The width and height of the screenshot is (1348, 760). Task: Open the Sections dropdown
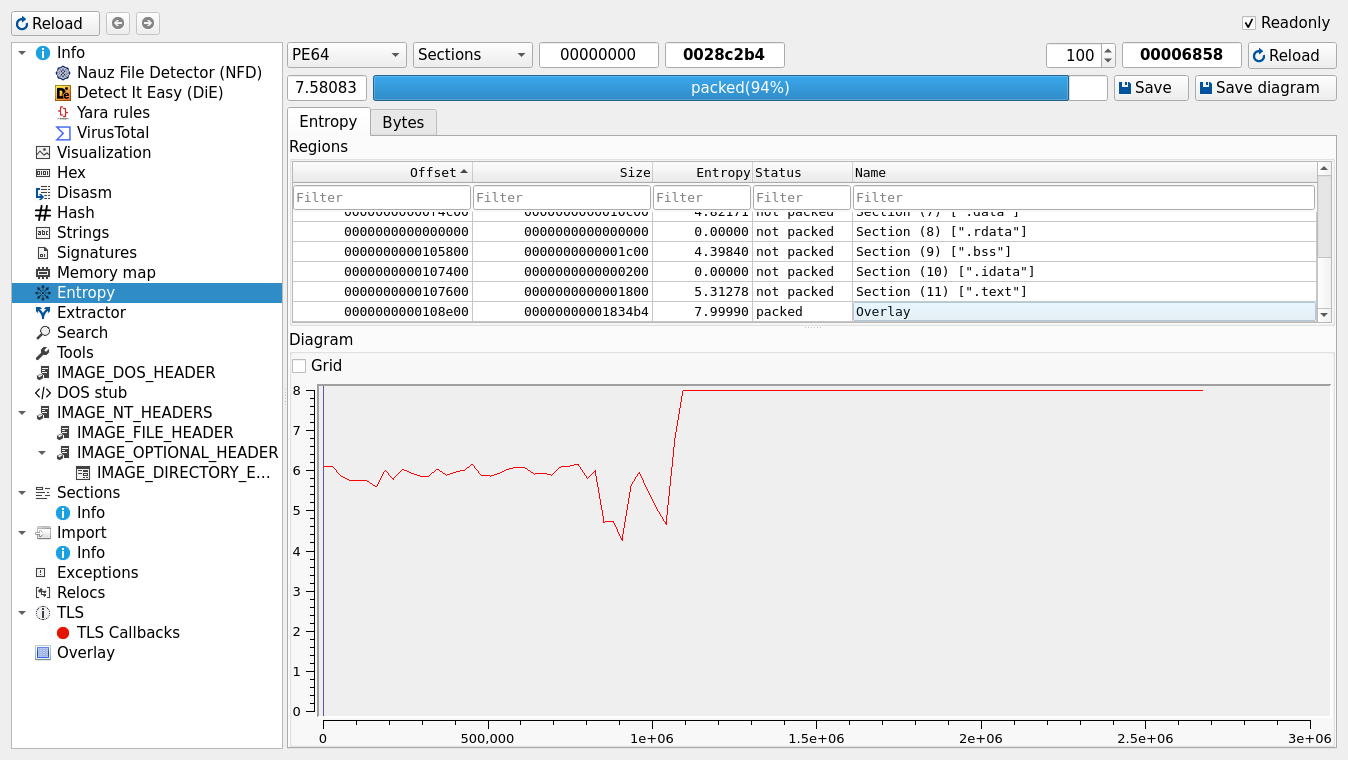point(473,55)
